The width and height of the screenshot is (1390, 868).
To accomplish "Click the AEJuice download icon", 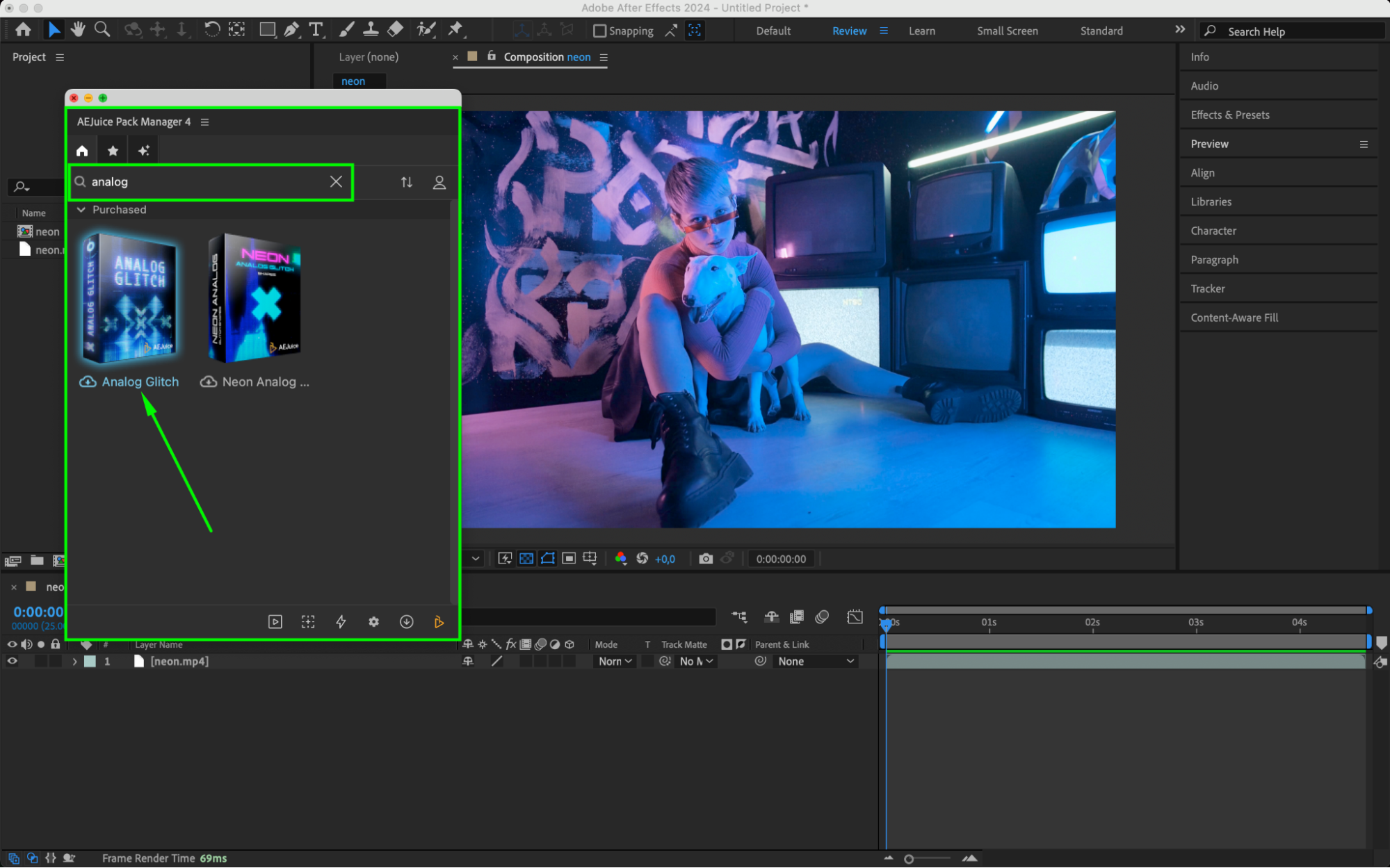I will pyautogui.click(x=406, y=622).
